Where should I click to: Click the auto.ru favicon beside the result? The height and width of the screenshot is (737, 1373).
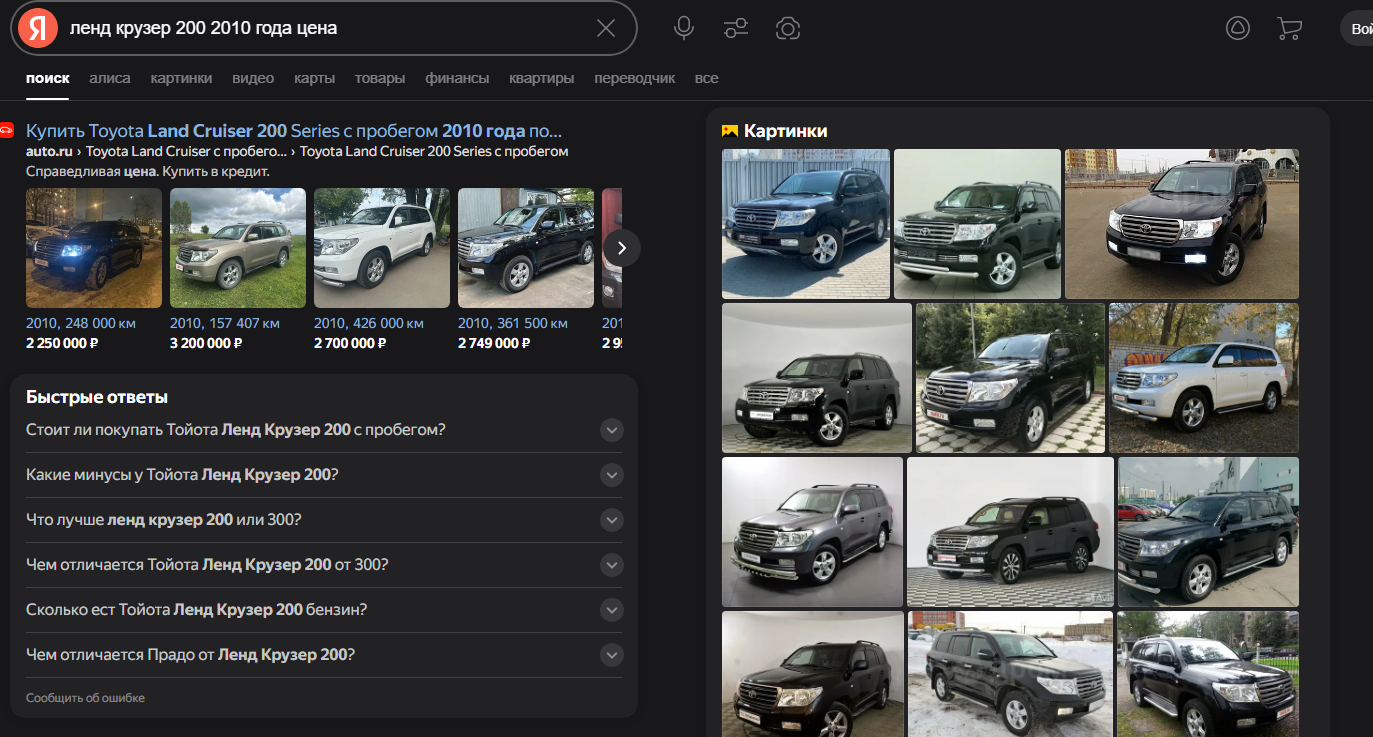(6, 130)
